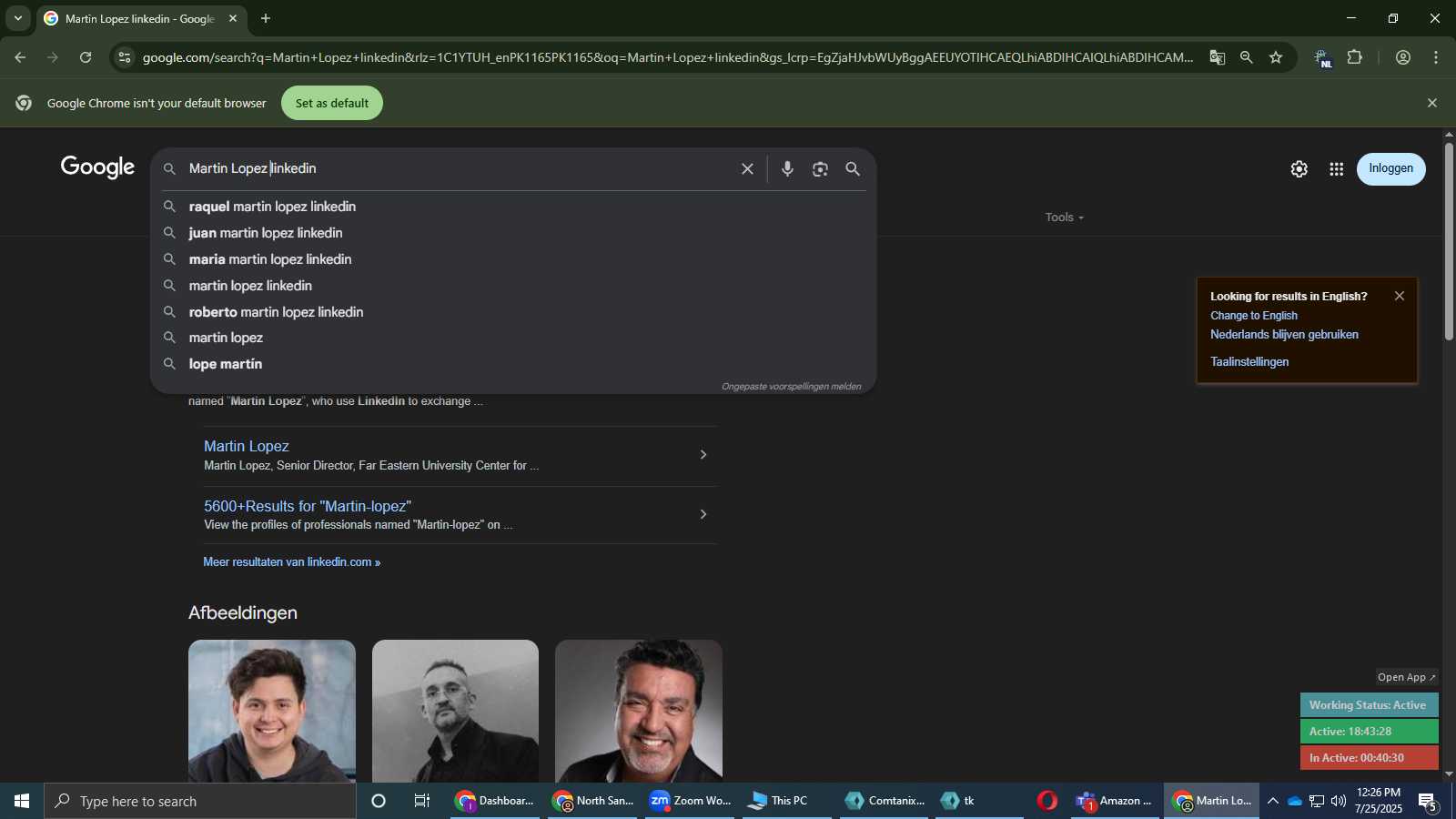The width and height of the screenshot is (1456, 819).
Task: Close the Looking for results in English popup
Action: (1400, 296)
